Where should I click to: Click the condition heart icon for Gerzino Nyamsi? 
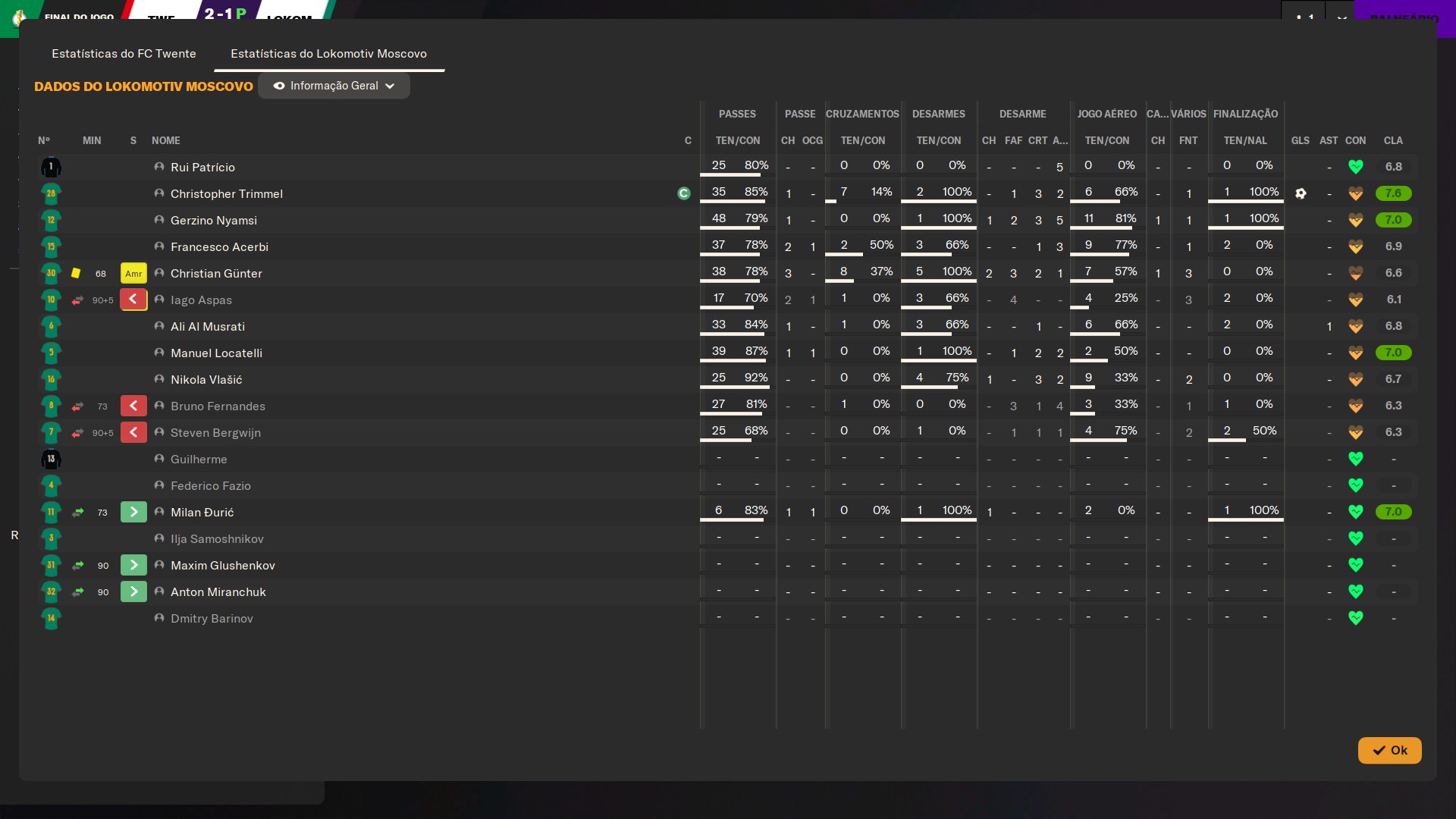point(1356,220)
